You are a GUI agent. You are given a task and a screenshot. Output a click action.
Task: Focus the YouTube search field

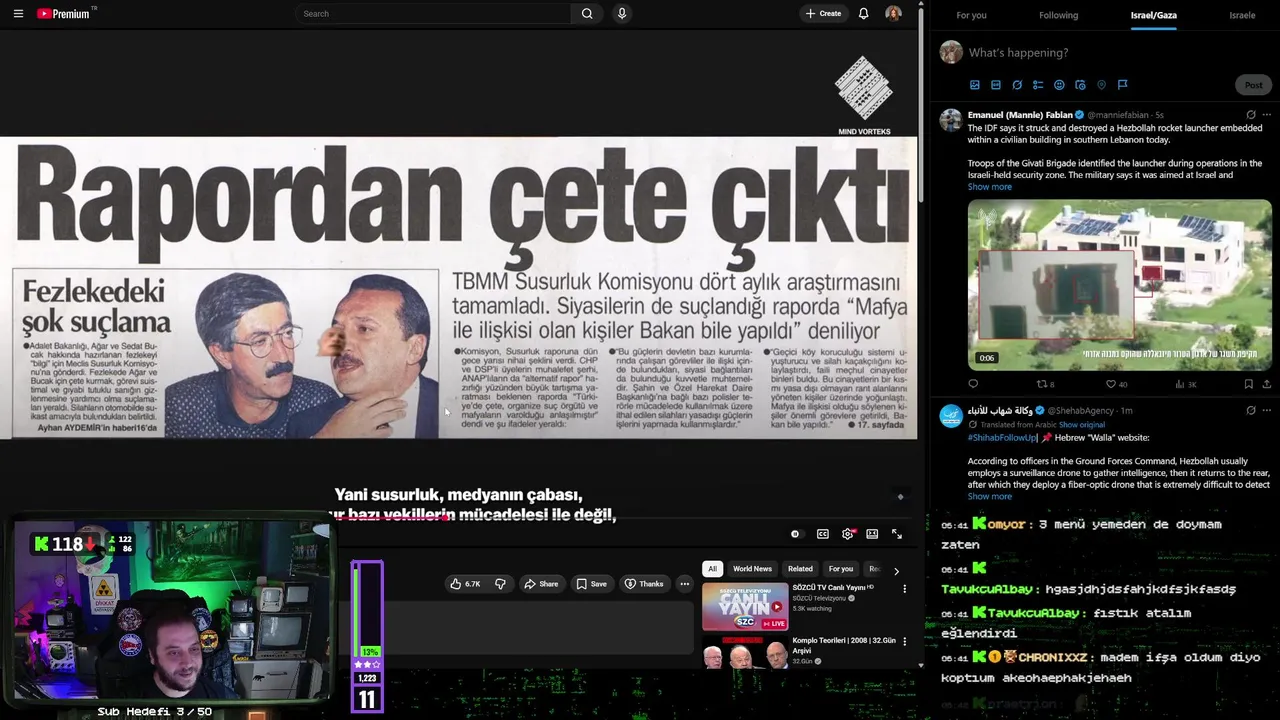coord(432,14)
